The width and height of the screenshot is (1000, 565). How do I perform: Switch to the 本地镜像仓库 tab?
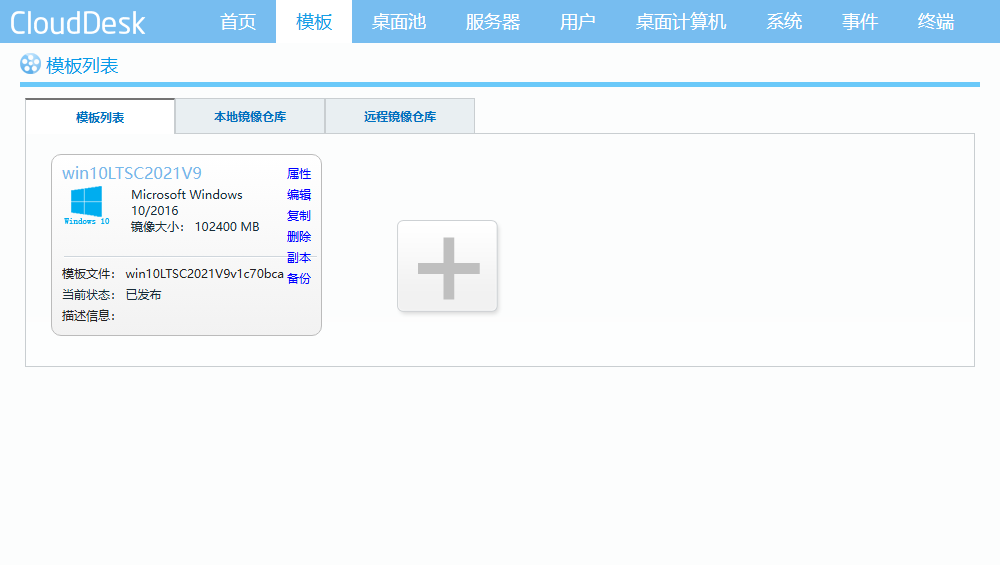click(250, 117)
